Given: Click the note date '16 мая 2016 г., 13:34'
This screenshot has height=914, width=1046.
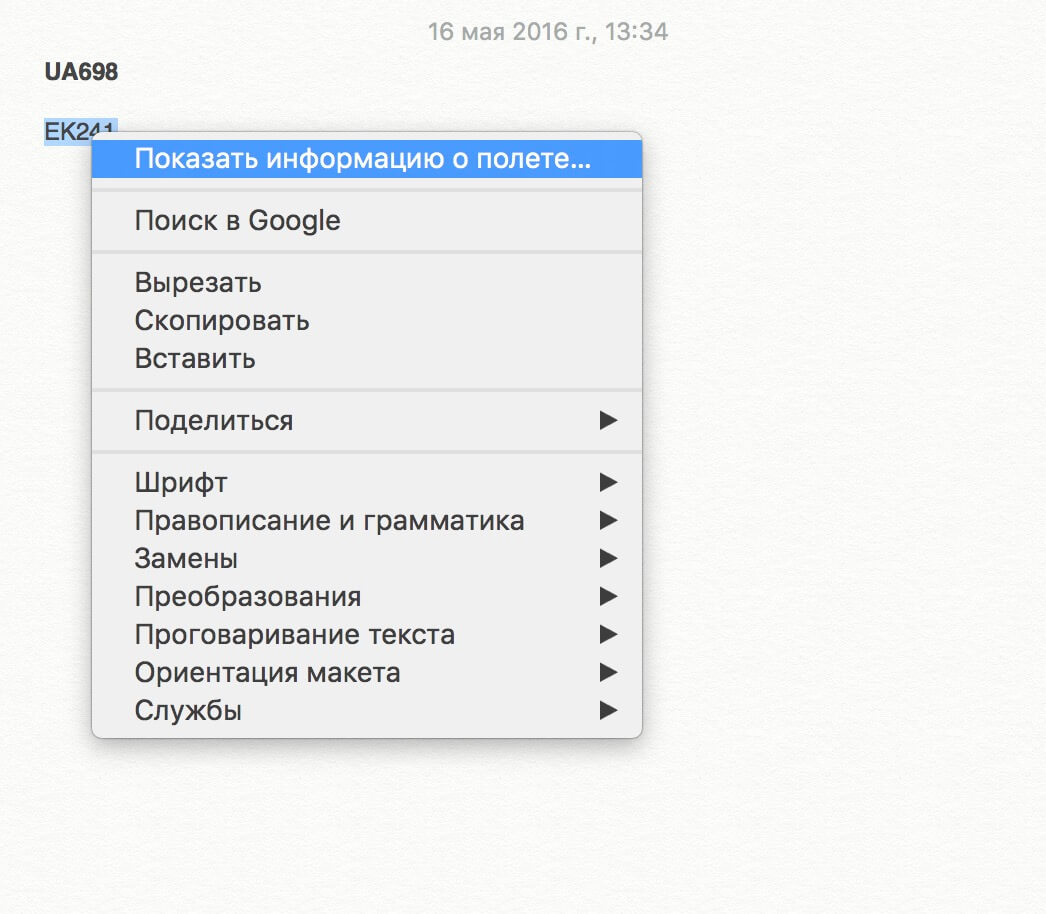Looking at the screenshot, I should tap(547, 32).
